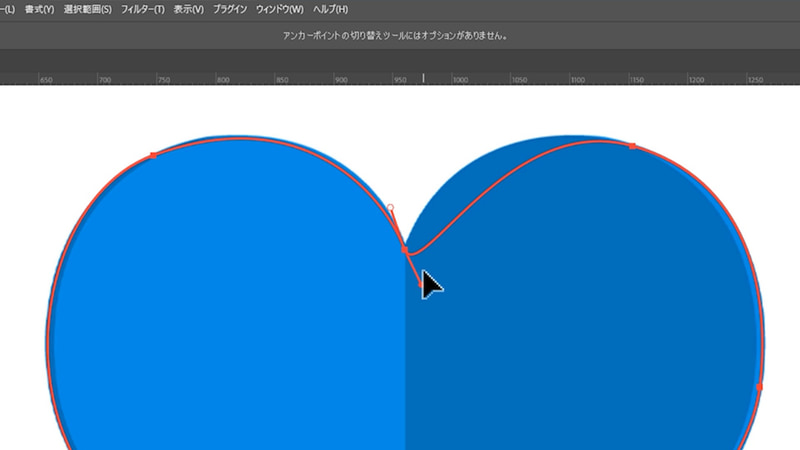This screenshot has height=450, width=800.
Task: Open the ヘルプ(H) menu
Action: point(330,9)
